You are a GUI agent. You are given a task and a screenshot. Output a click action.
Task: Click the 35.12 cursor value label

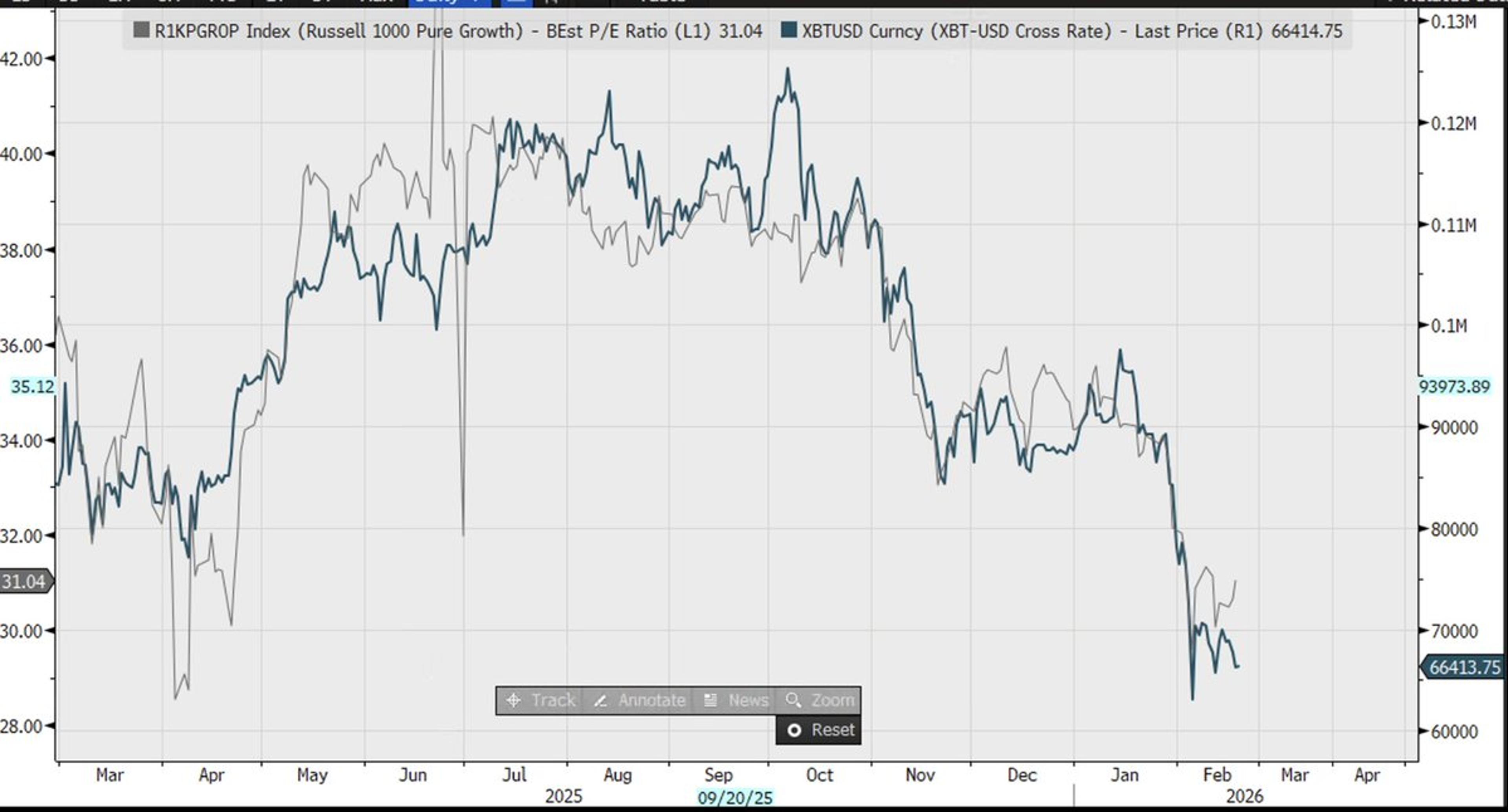point(32,386)
